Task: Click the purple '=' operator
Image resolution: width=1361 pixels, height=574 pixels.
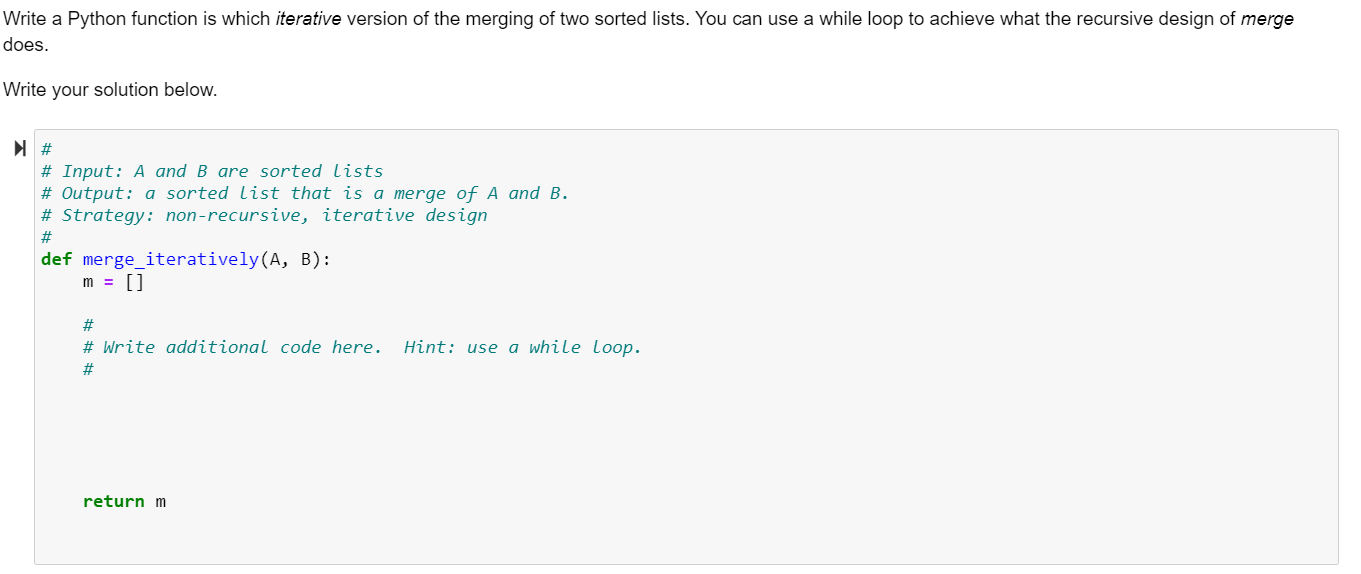Action: coord(108,282)
